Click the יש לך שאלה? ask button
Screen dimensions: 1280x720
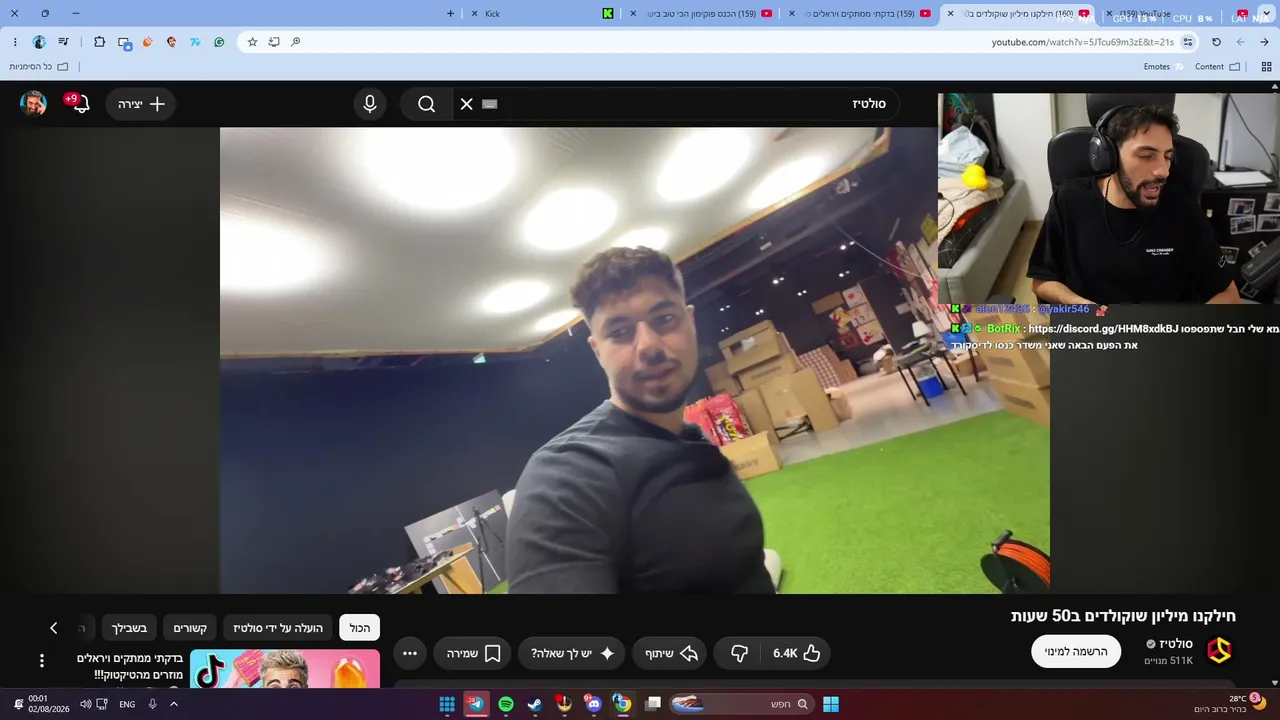pos(573,653)
